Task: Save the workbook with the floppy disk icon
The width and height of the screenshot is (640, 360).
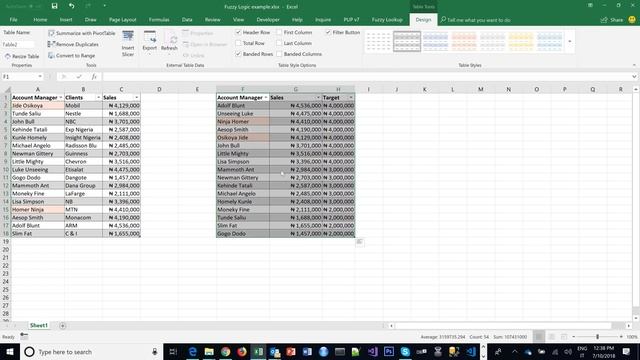Action: [54, 6]
